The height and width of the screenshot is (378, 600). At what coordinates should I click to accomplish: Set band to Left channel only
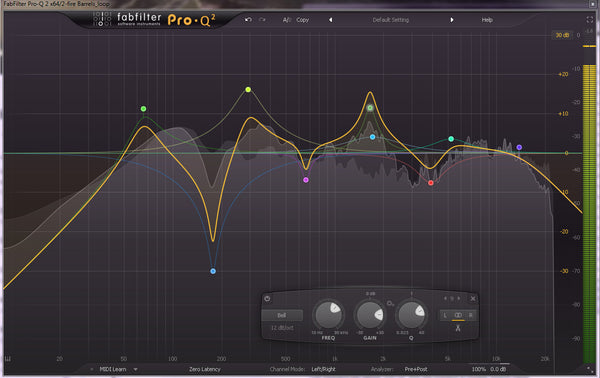[x=445, y=315]
